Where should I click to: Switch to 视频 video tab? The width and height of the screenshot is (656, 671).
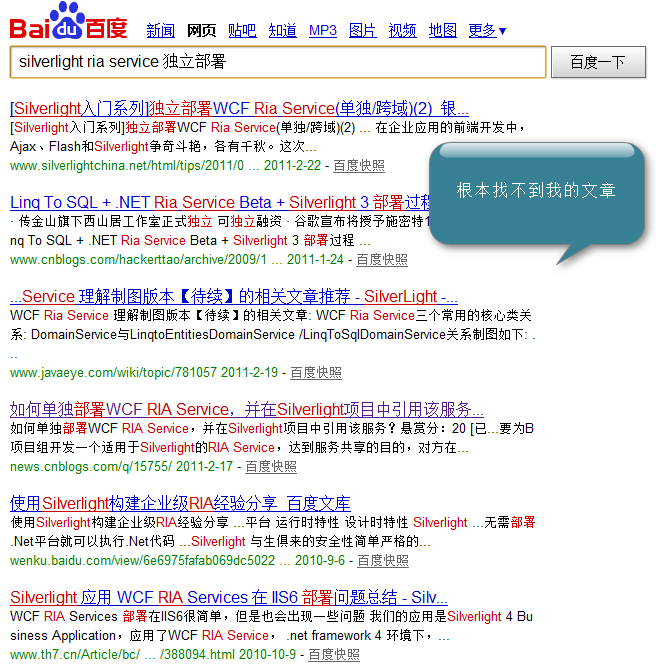click(x=402, y=31)
